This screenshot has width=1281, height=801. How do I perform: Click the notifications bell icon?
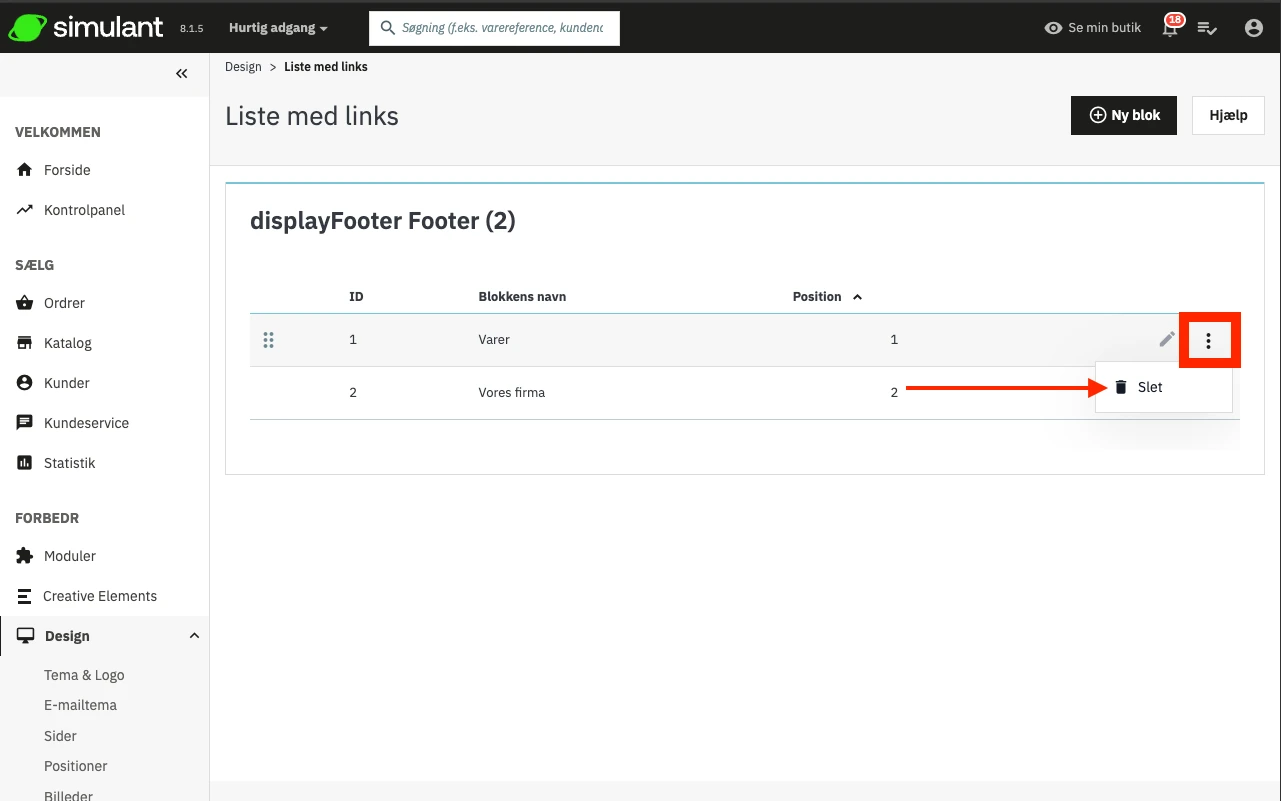tap(1170, 29)
